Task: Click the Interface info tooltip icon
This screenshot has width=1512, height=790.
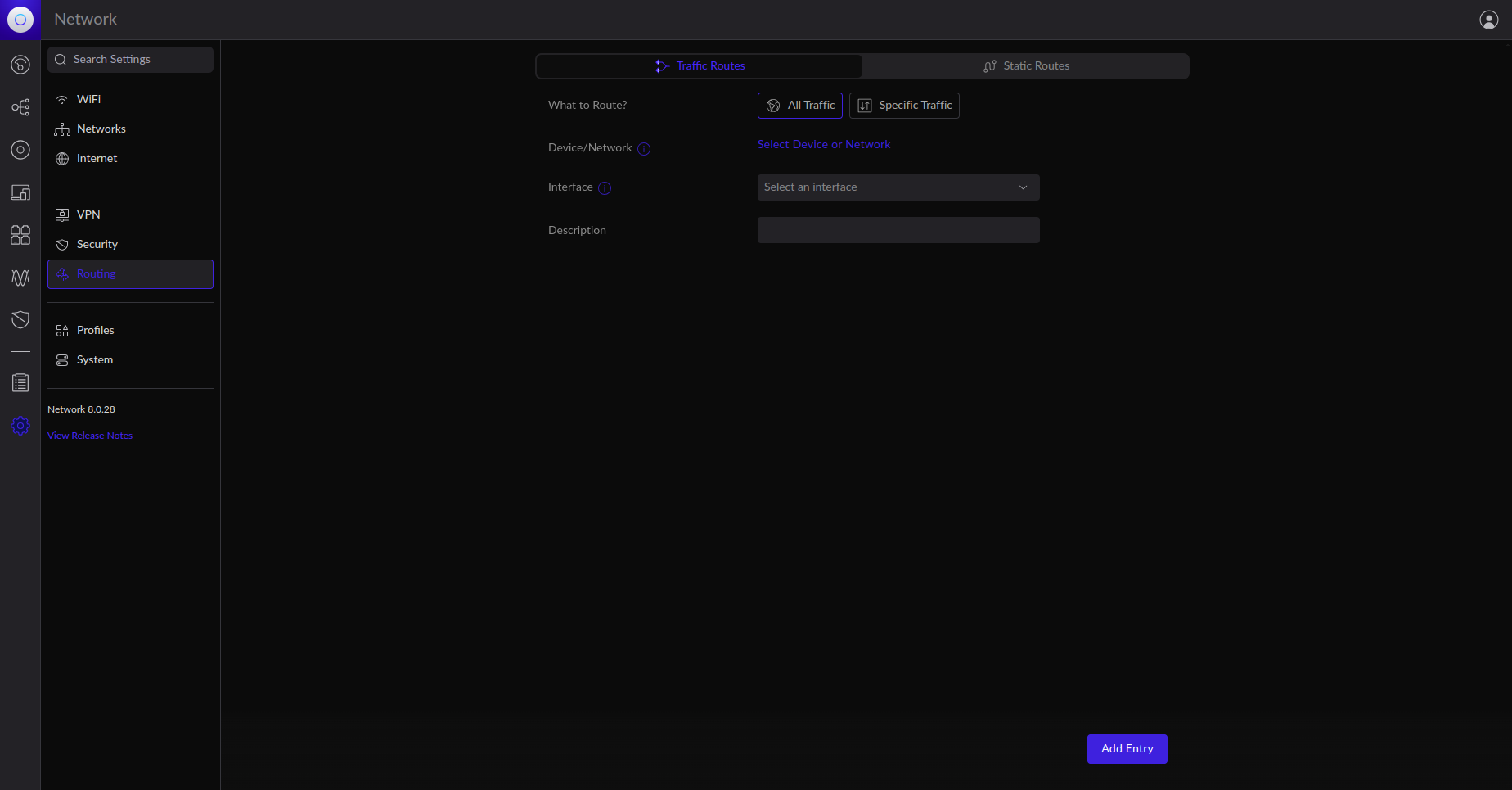Action: tap(605, 188)
